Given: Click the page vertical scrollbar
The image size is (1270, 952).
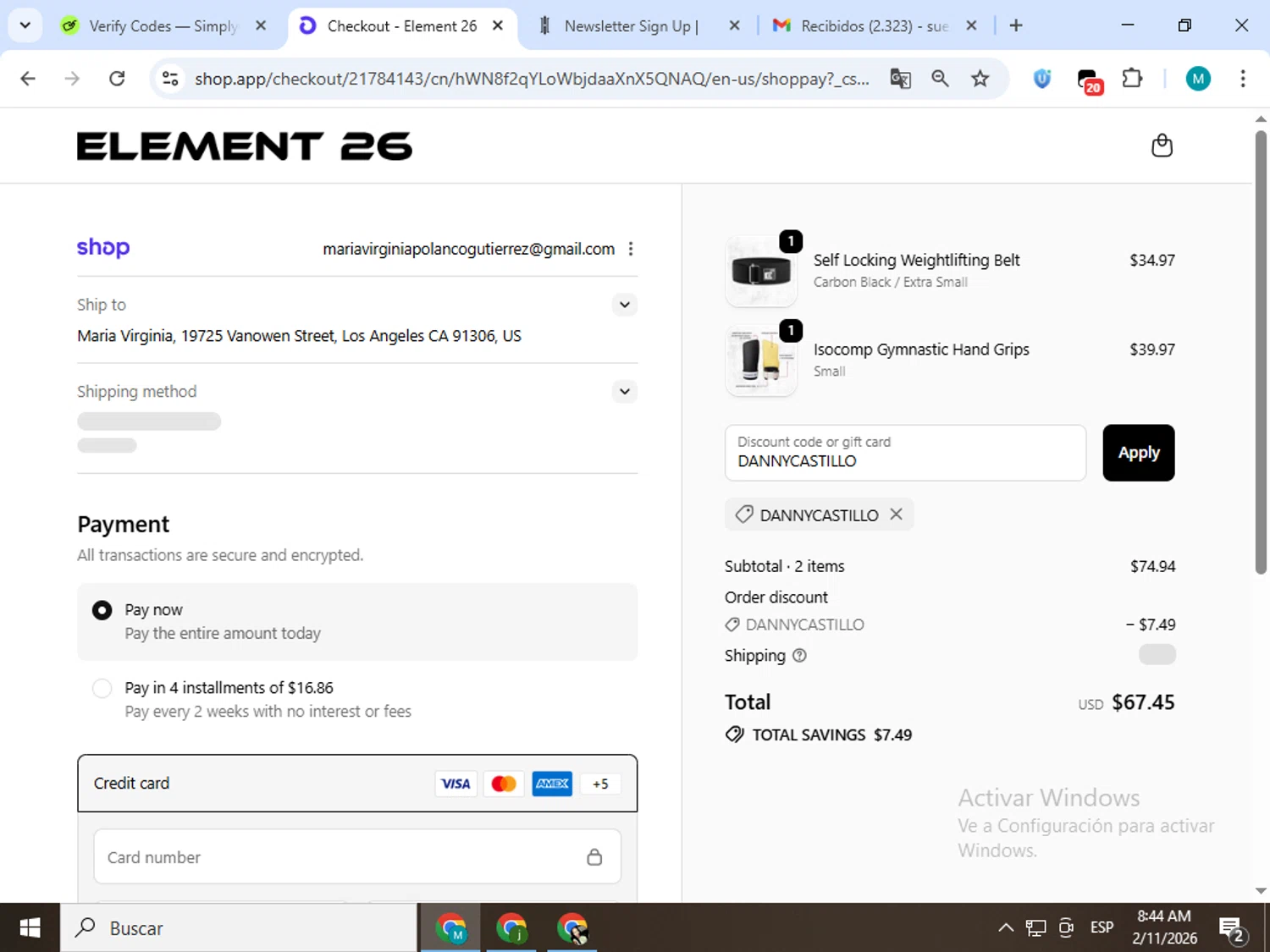Looking at the screenshot, I should (1261, 352).
